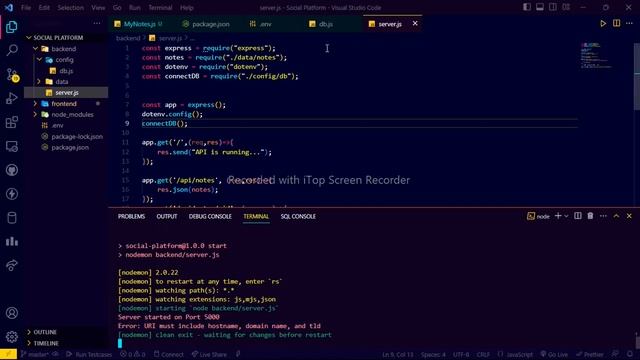Show the DEBUG CONSOLE tab
This screenshot has height=360, width=640.
click(x=210, y=216)
